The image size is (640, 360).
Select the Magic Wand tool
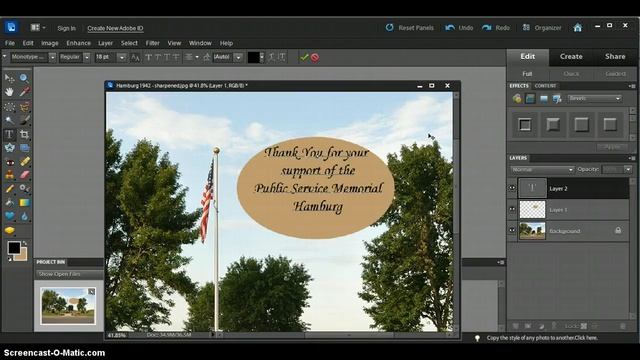[x=9, y=120]
